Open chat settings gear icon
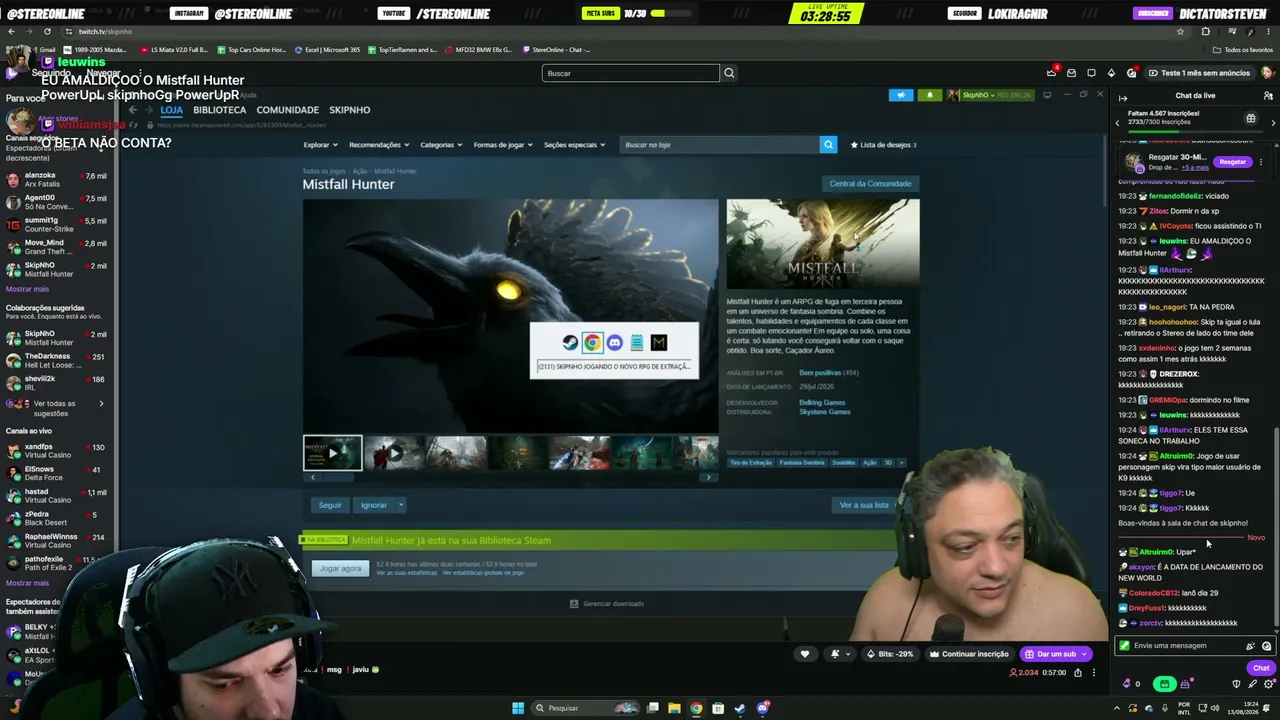Image resolution: width=1280 pixels, height=720 pixels. pyautogui.click(x=1269, y=684)
